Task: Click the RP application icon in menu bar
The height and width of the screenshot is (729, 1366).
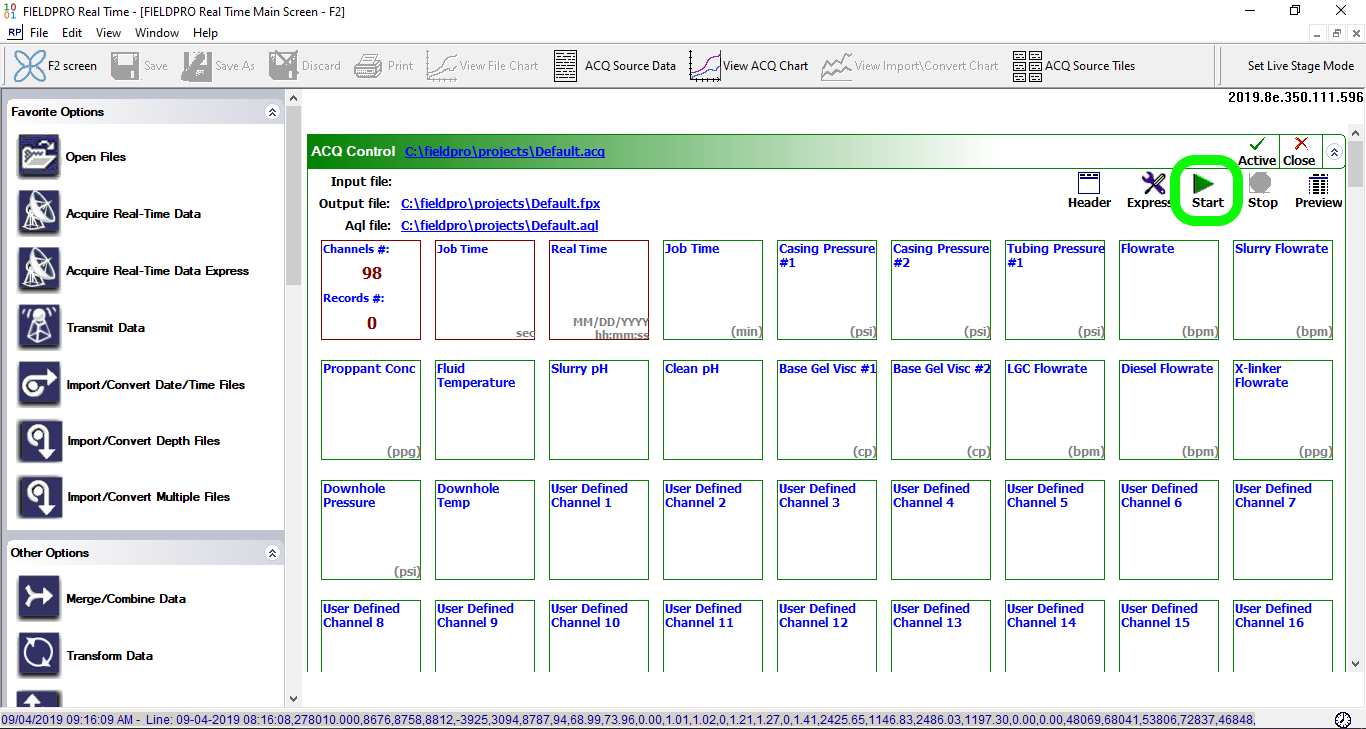Action: point(14,33)
